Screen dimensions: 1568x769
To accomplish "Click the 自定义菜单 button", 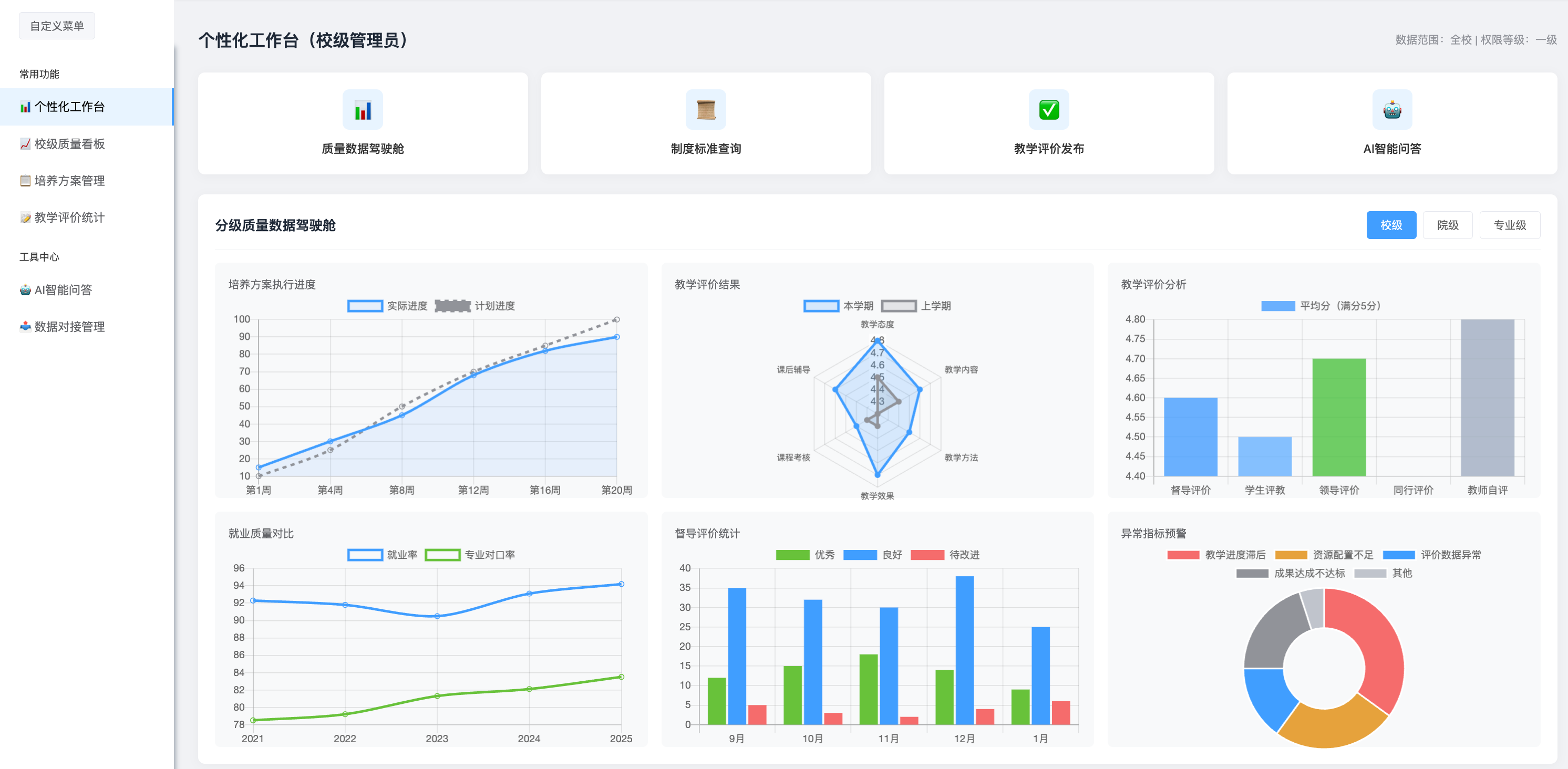I will (x=57, y=26).
